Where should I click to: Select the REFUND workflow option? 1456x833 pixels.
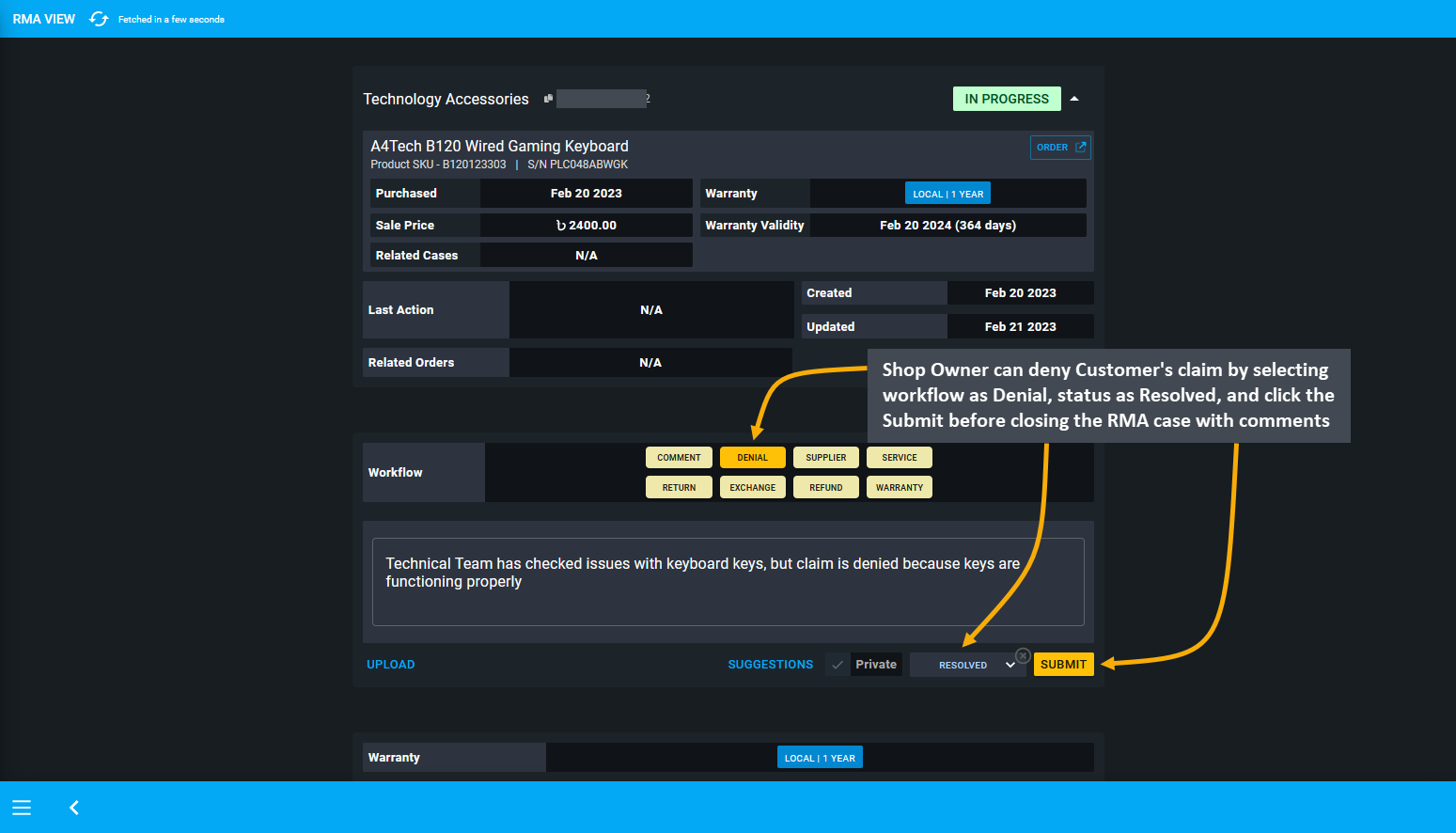825,488
